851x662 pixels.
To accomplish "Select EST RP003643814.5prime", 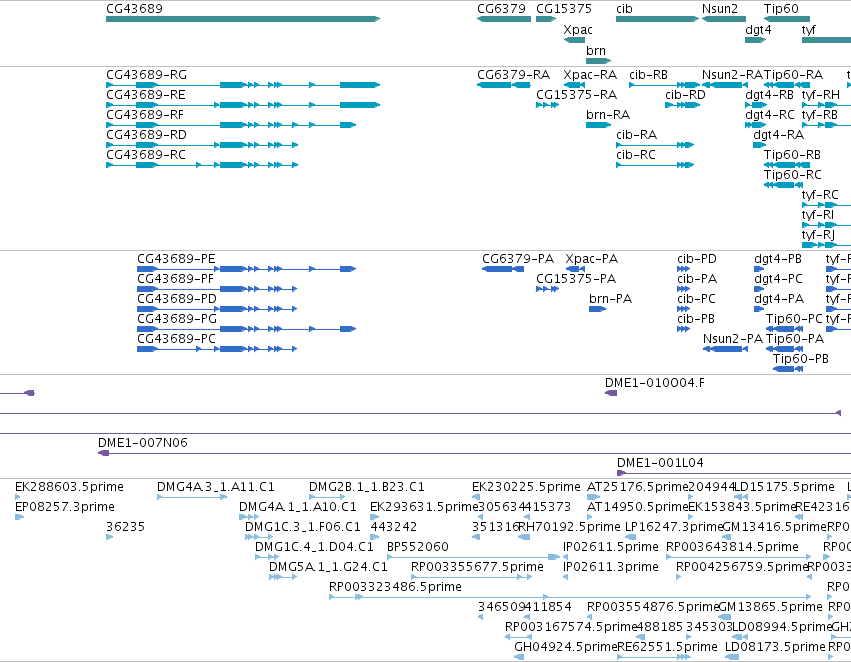I will (739, 557).
